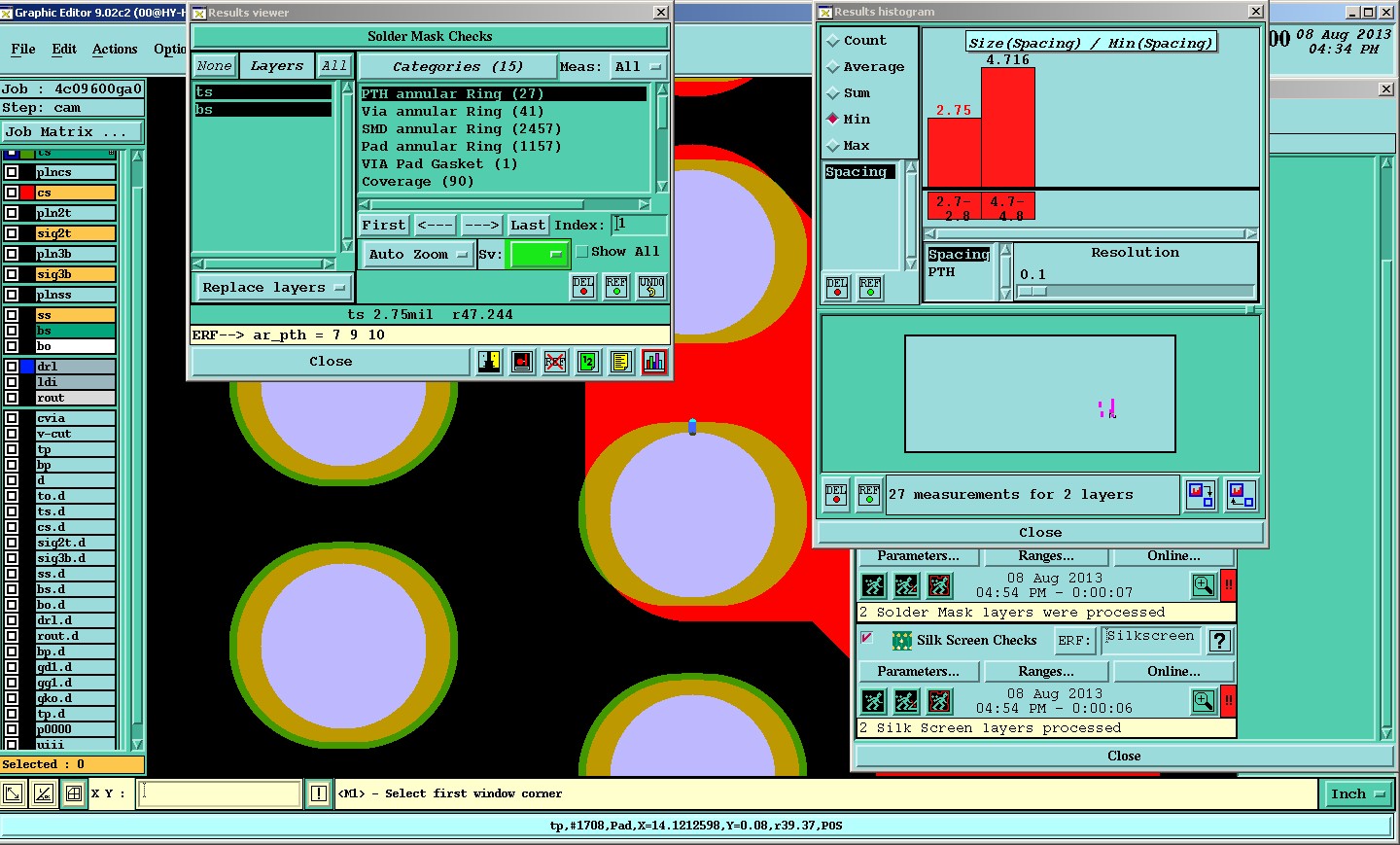Screen dimensions: 1400x845
Task: Click the Job Matrix button
Action: pyautogui.click(x=71, y=132)
